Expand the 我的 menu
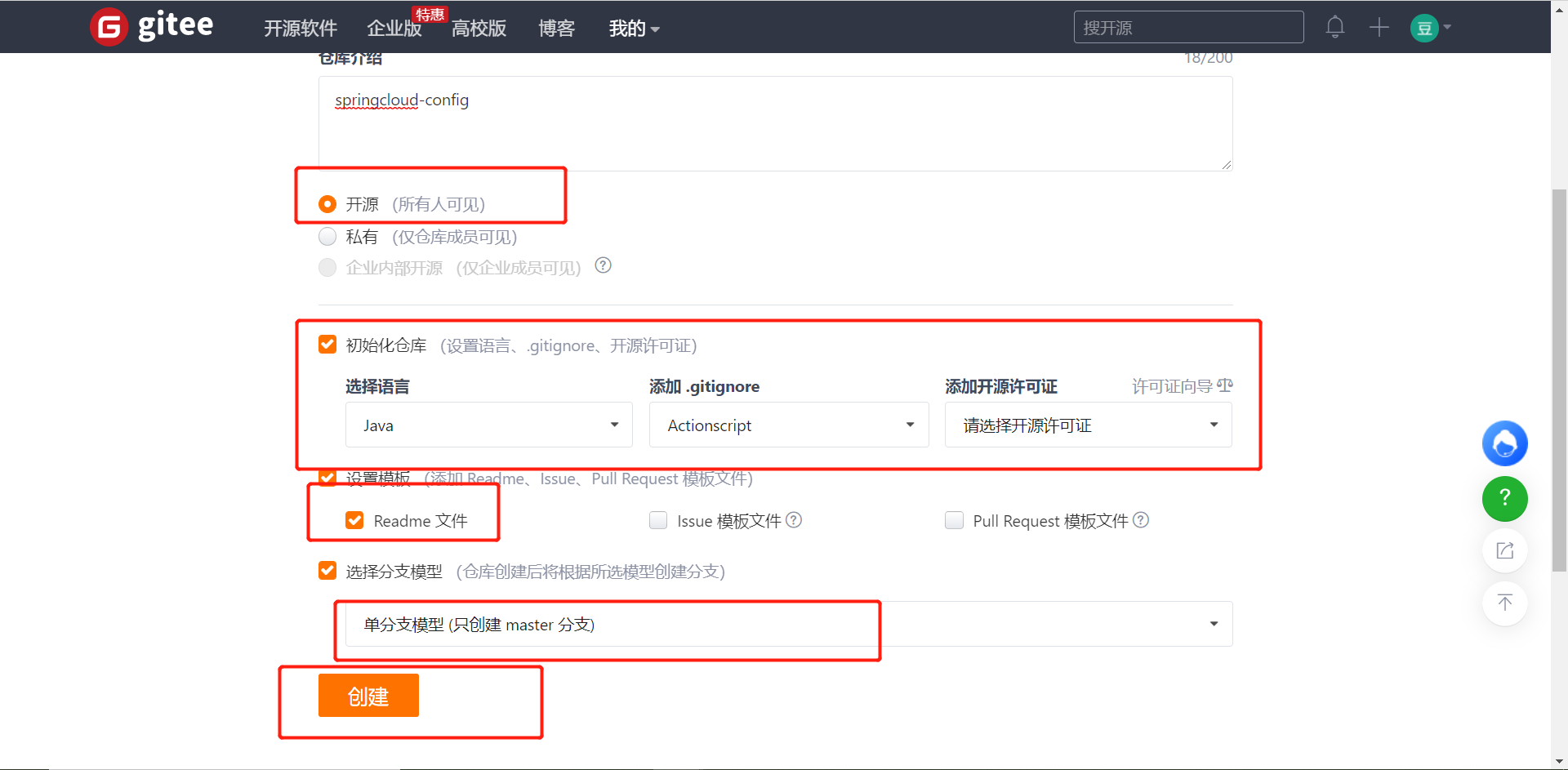Image resolution: width=1568 pixels, height=770 pixels. pyautogui.click(x=634, y=29)
